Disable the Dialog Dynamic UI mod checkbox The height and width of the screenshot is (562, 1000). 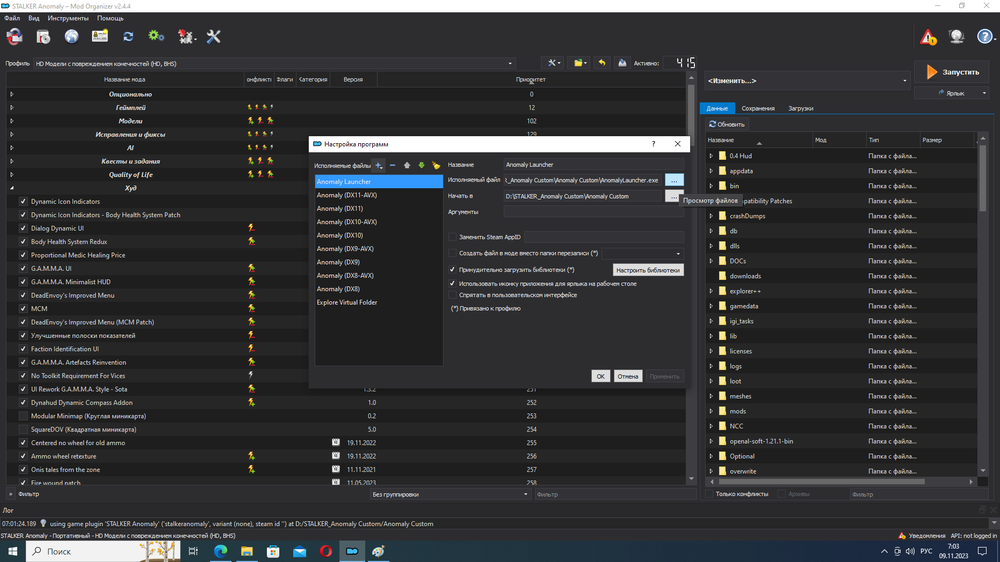pyautogui.click(x=23, y=228)
